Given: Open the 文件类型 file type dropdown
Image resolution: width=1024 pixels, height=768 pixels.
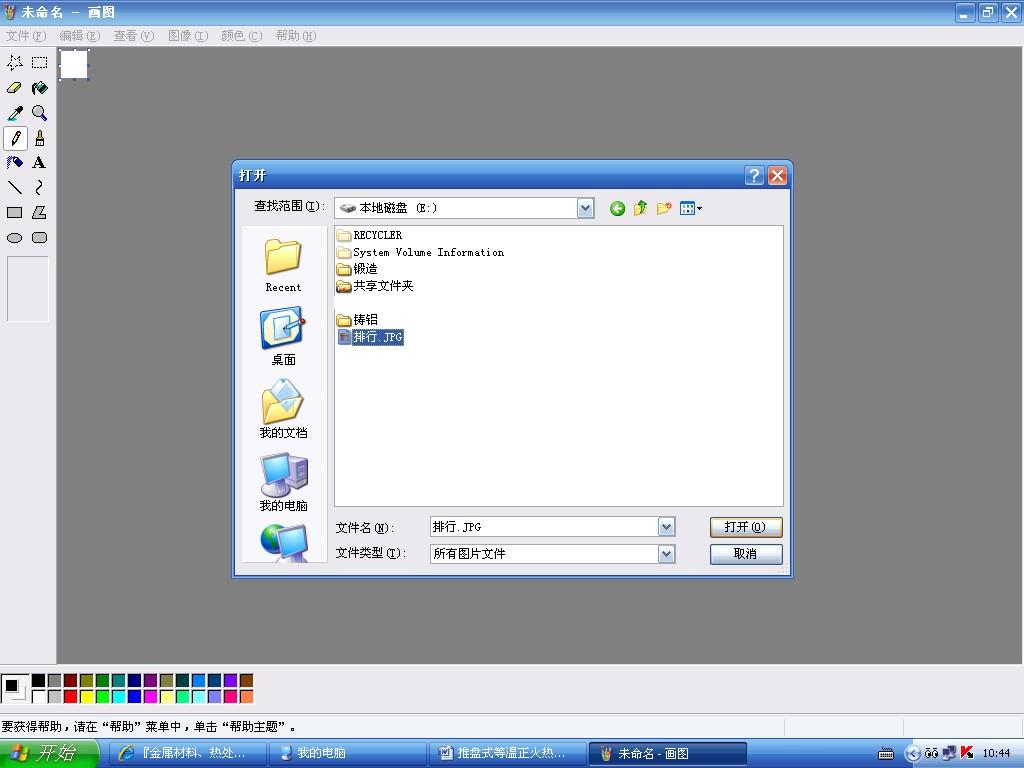Looking at the screenshot, I should coord(666,553).
